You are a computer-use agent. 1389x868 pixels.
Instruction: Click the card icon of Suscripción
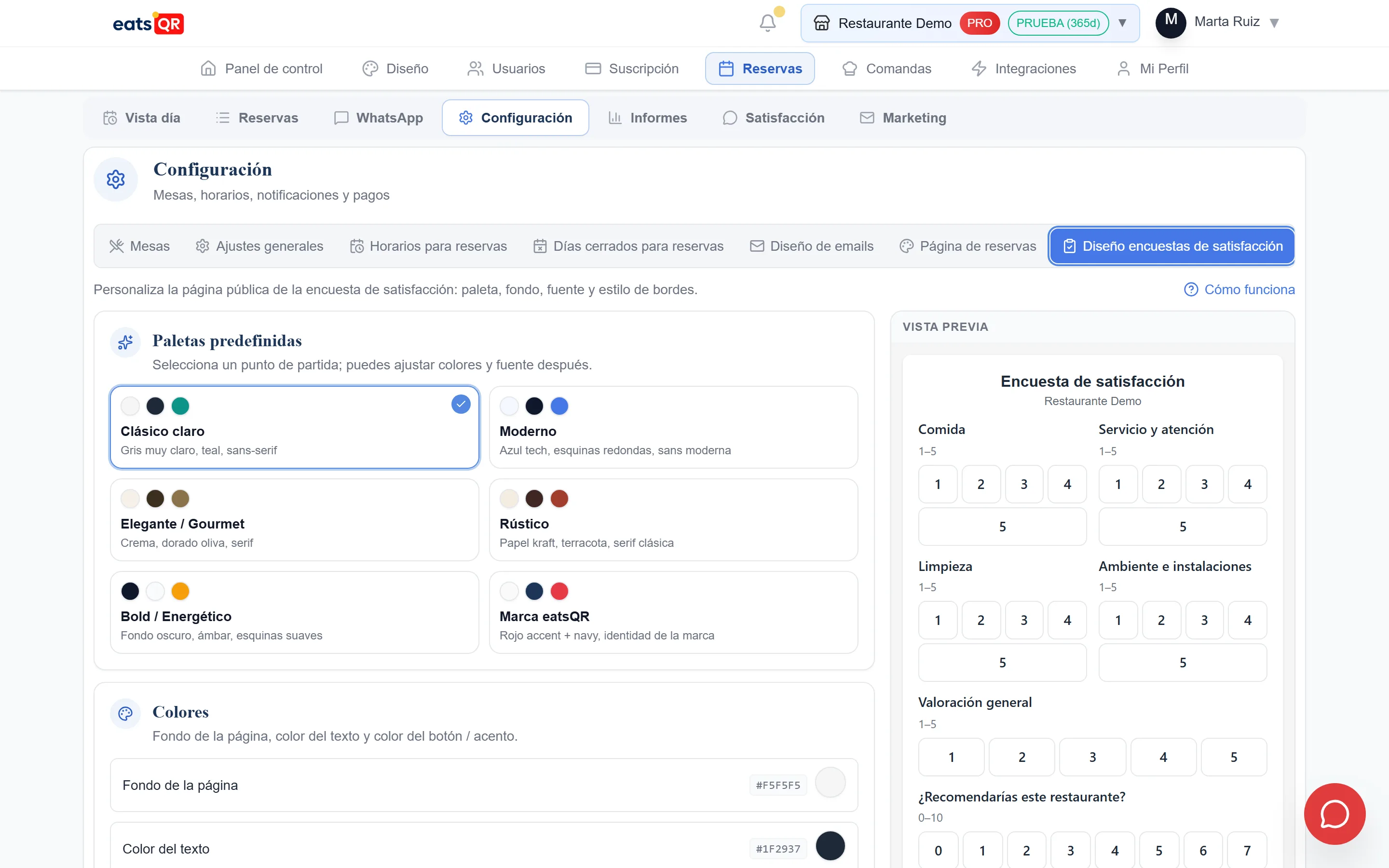tap(593, 69)
